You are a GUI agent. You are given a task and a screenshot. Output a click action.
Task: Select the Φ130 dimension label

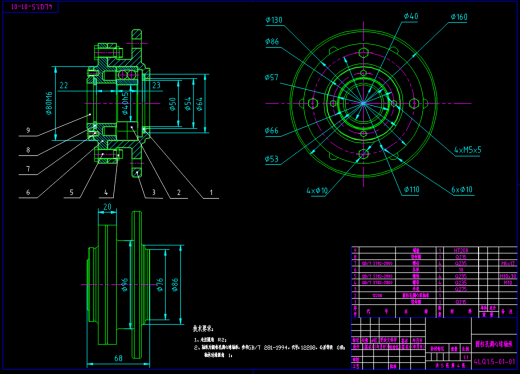[x=274, y=20]
